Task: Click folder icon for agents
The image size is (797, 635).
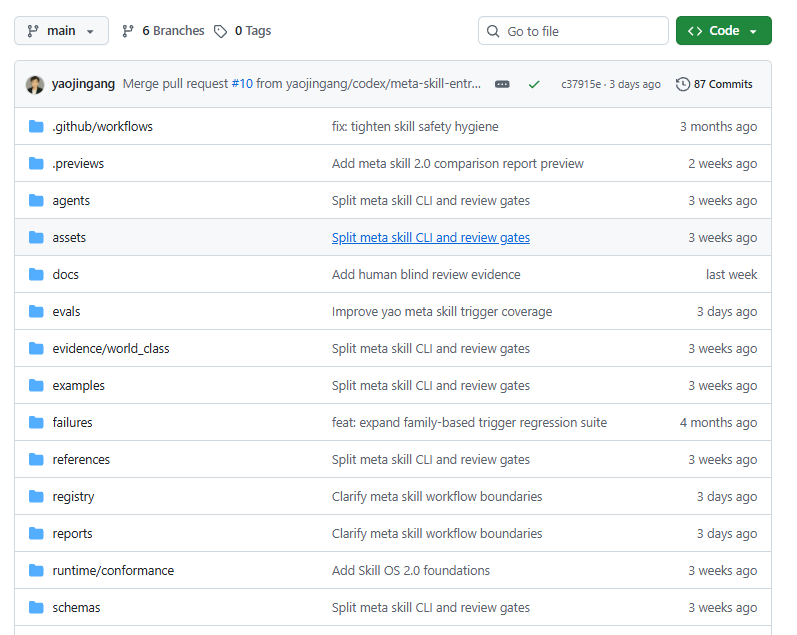Action: point(36,200)
